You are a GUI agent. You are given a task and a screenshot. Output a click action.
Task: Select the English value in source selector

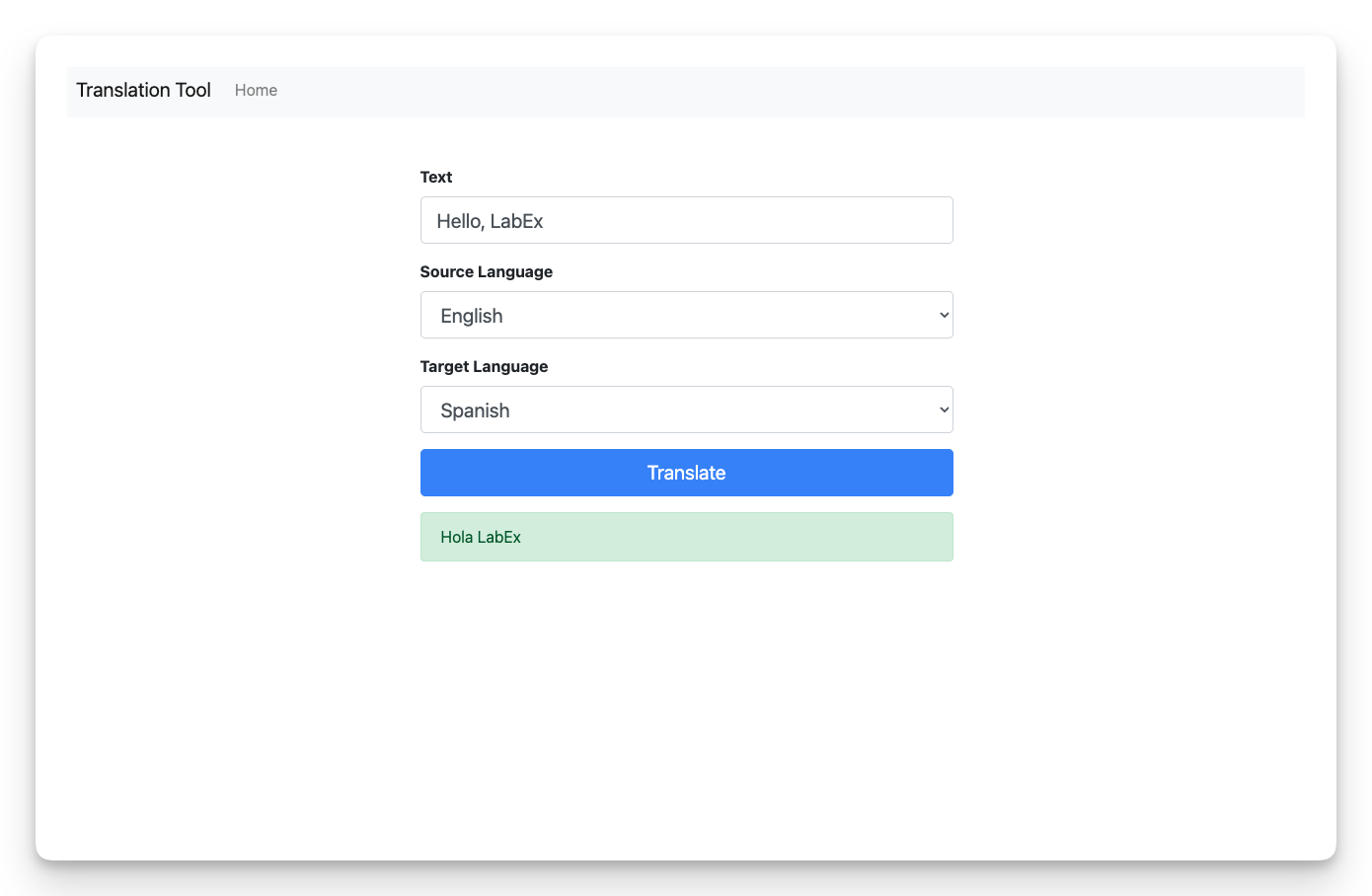click(472, 316)
